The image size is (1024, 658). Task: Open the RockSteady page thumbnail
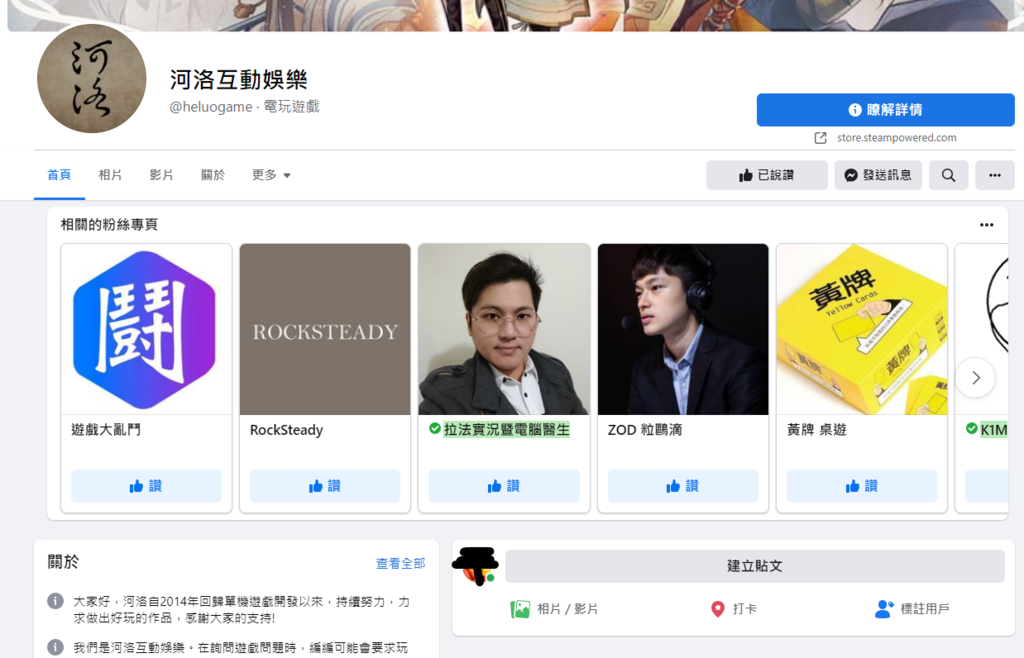pyautogui.click(x=325, y=330)
